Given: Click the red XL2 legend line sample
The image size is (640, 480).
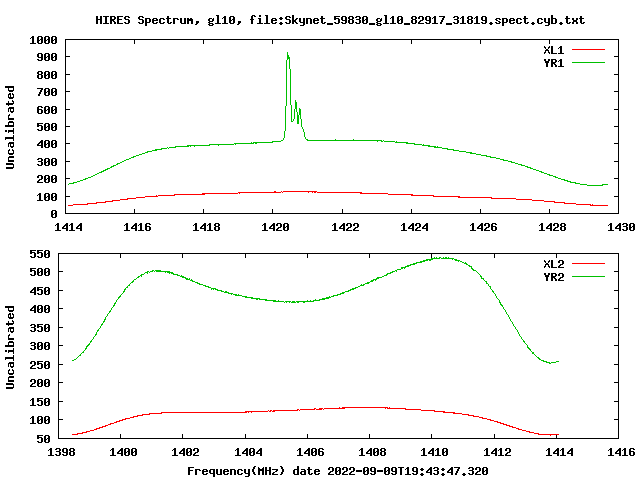Looking at the screenshot, I should [588, 264].
